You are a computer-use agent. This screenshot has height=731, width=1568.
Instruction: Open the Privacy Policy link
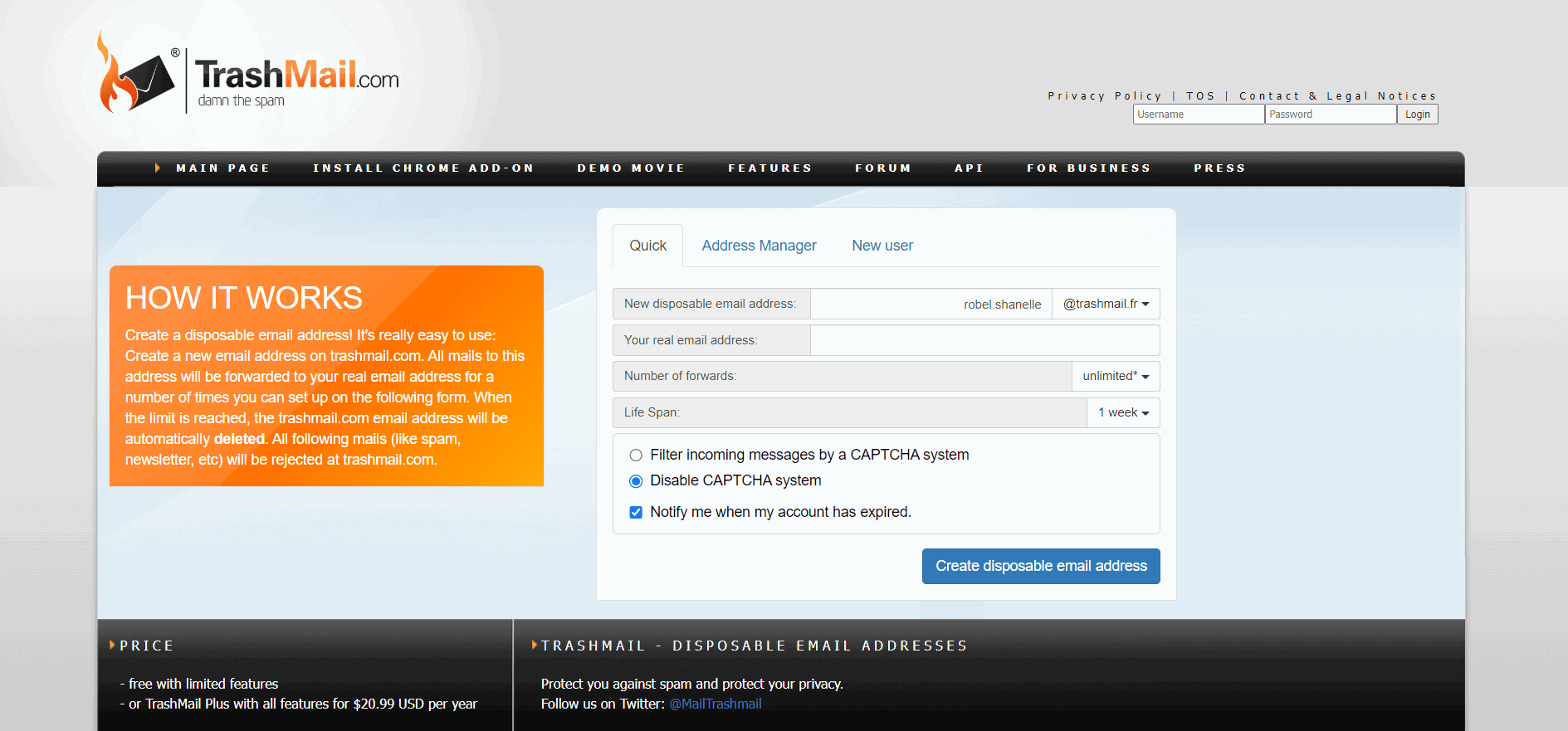[x=1104, y=96]
